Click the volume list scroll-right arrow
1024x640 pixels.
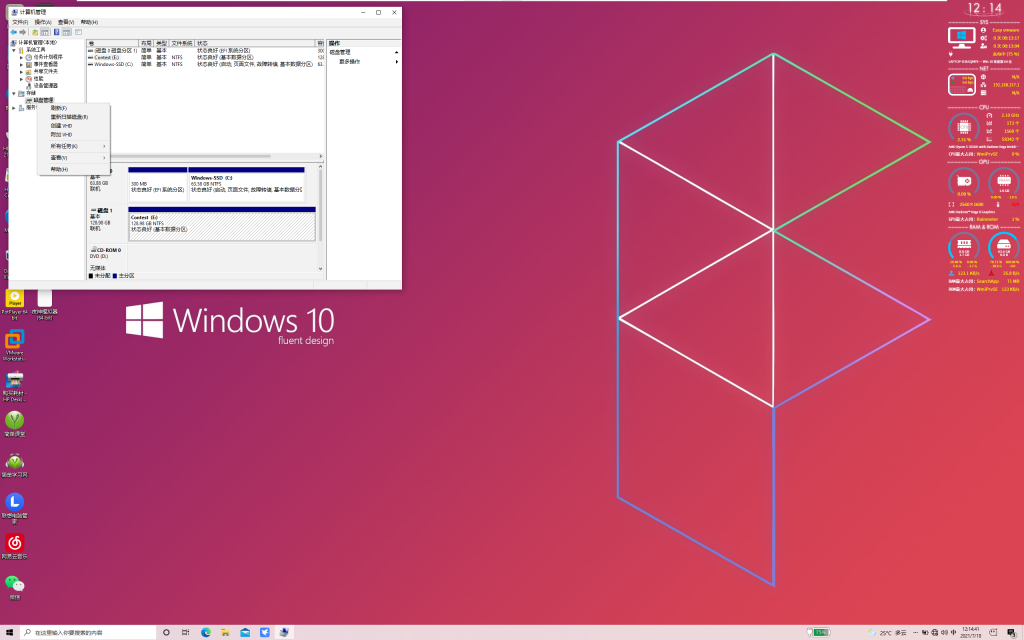click(320, 156)
